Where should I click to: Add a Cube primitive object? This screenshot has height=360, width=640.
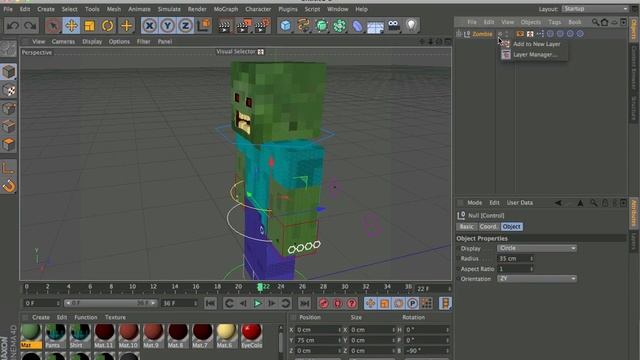(285, 26)
